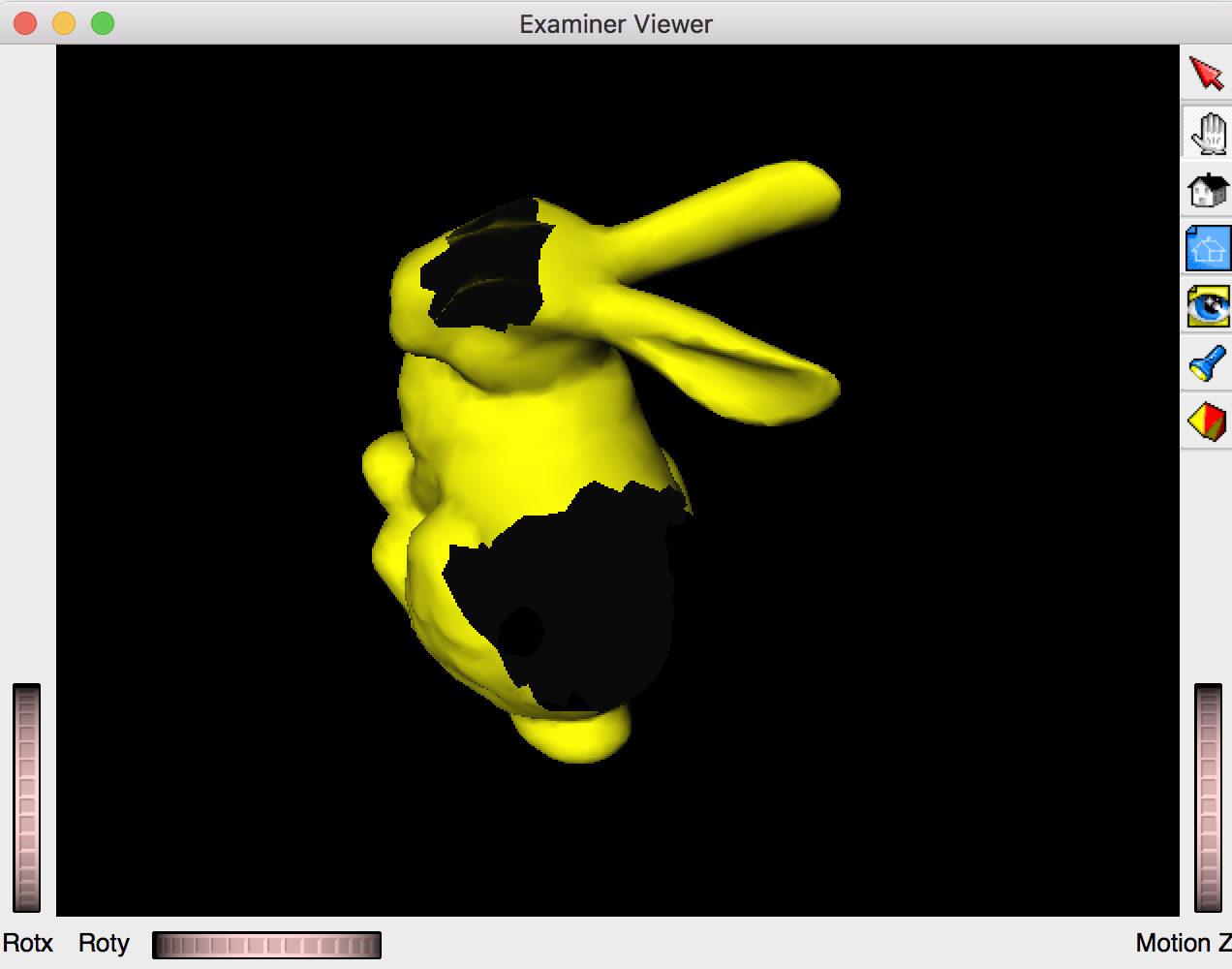Spin the Roty thumbwheel at bottom
Image resolution: width=1232 pixels, height=969 pixels.
266,944
